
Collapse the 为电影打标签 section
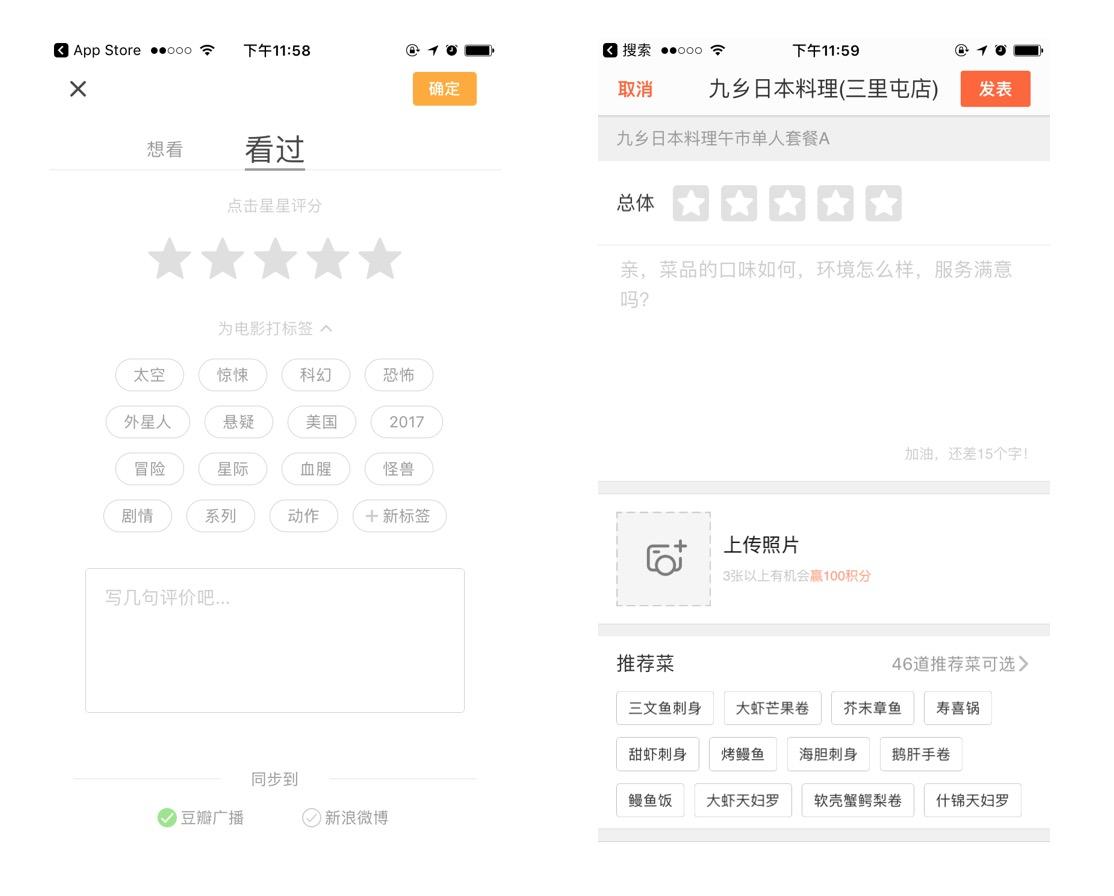click(x=275, y=327)
